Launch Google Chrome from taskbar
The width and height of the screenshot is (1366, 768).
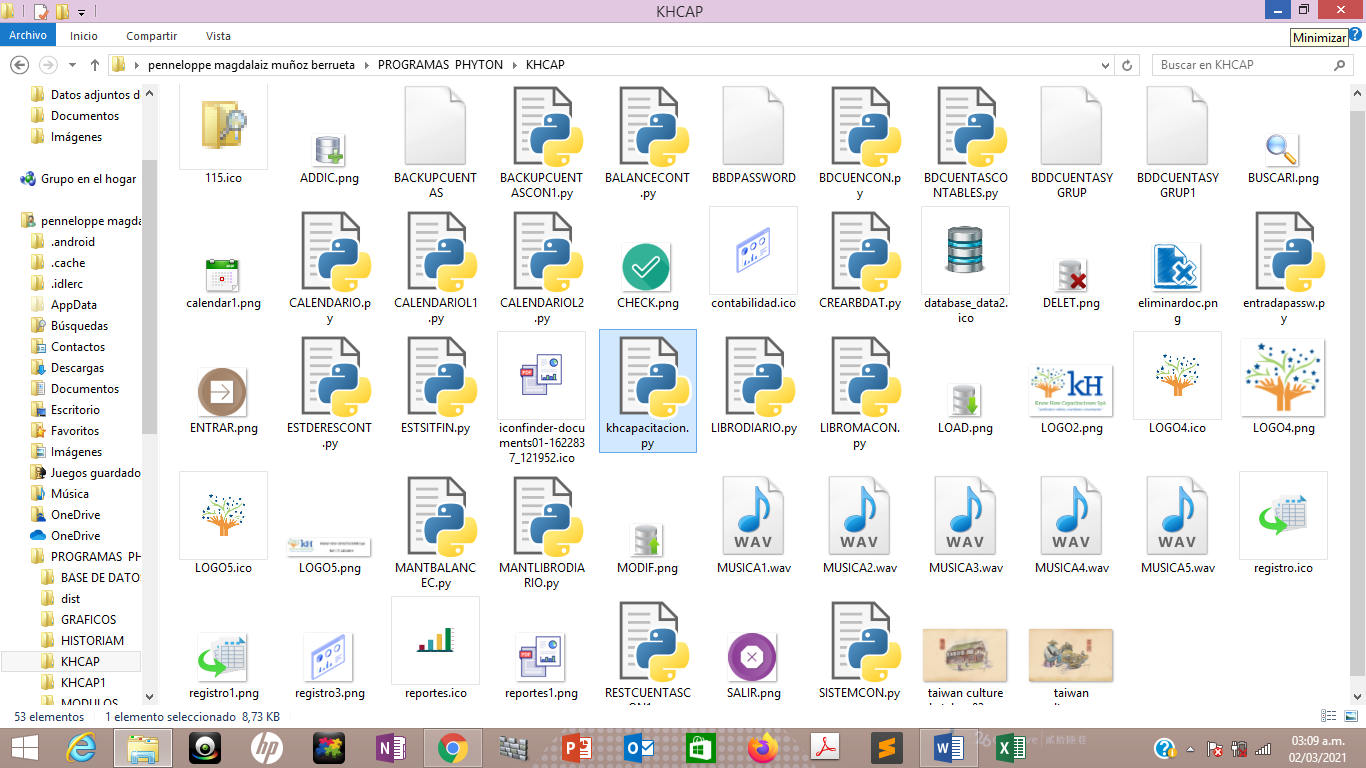coord(453,748)
